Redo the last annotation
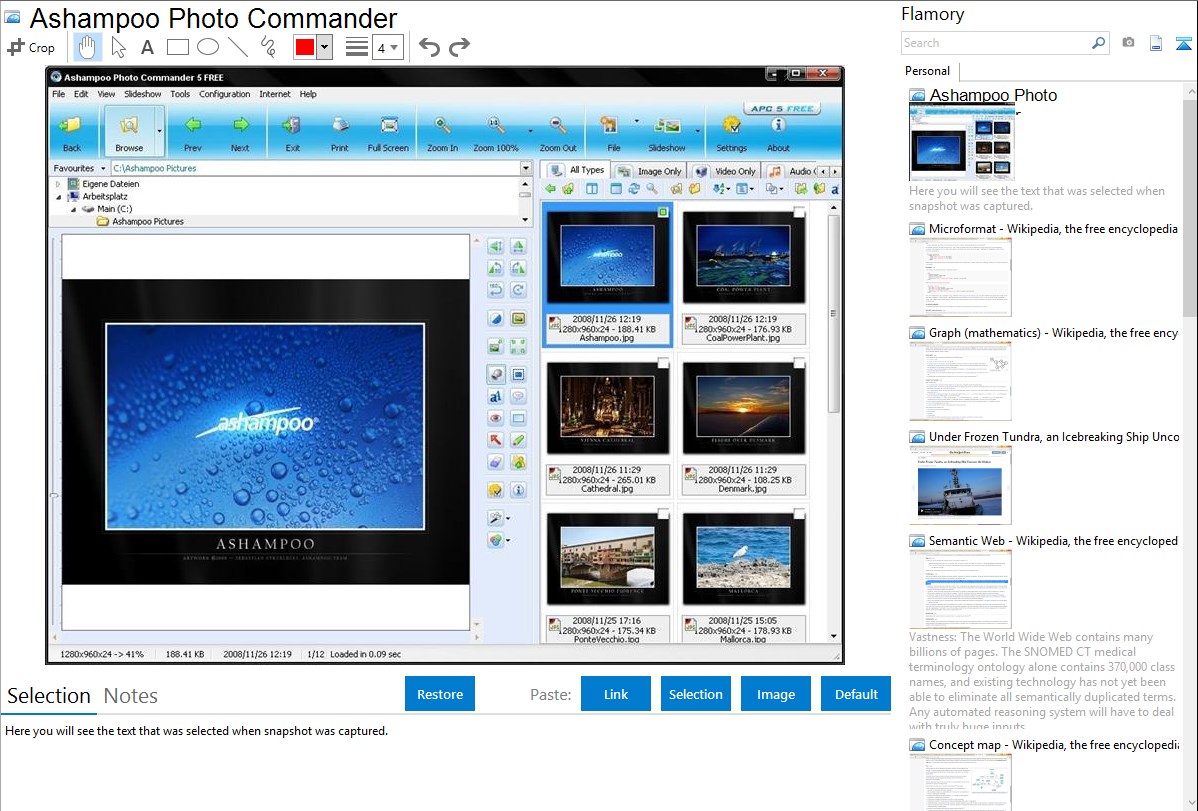Screen dimensions: 1198x811 point(459,47)
